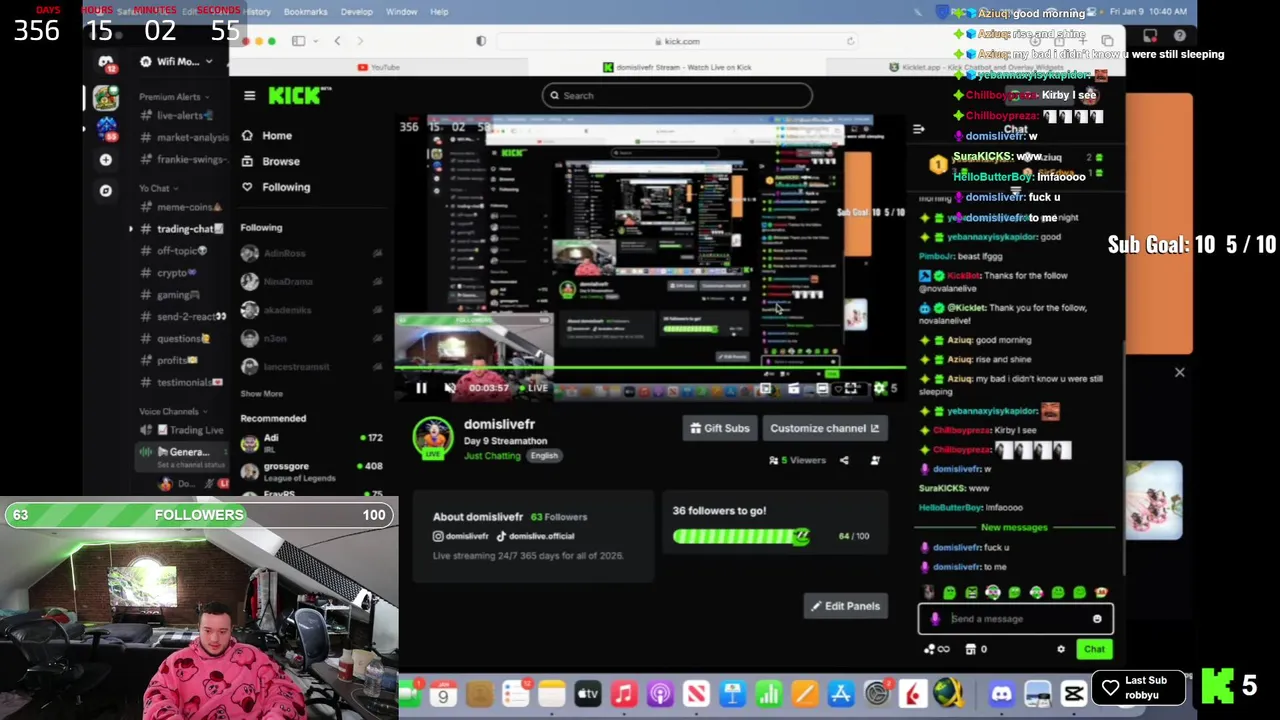Close overlay with X next to orange panel
Viewport: 1280px width, 720px height.
1179,373
